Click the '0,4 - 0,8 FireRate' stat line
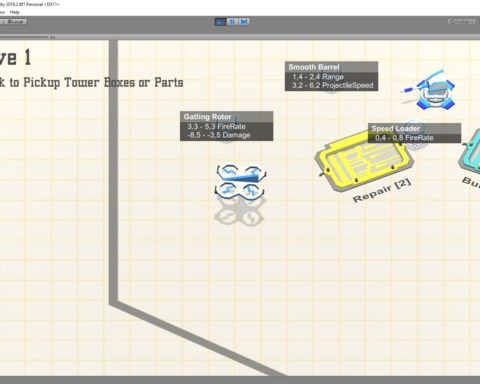The width and height of the screenshot is (480, 384). (x=404, y=138)
